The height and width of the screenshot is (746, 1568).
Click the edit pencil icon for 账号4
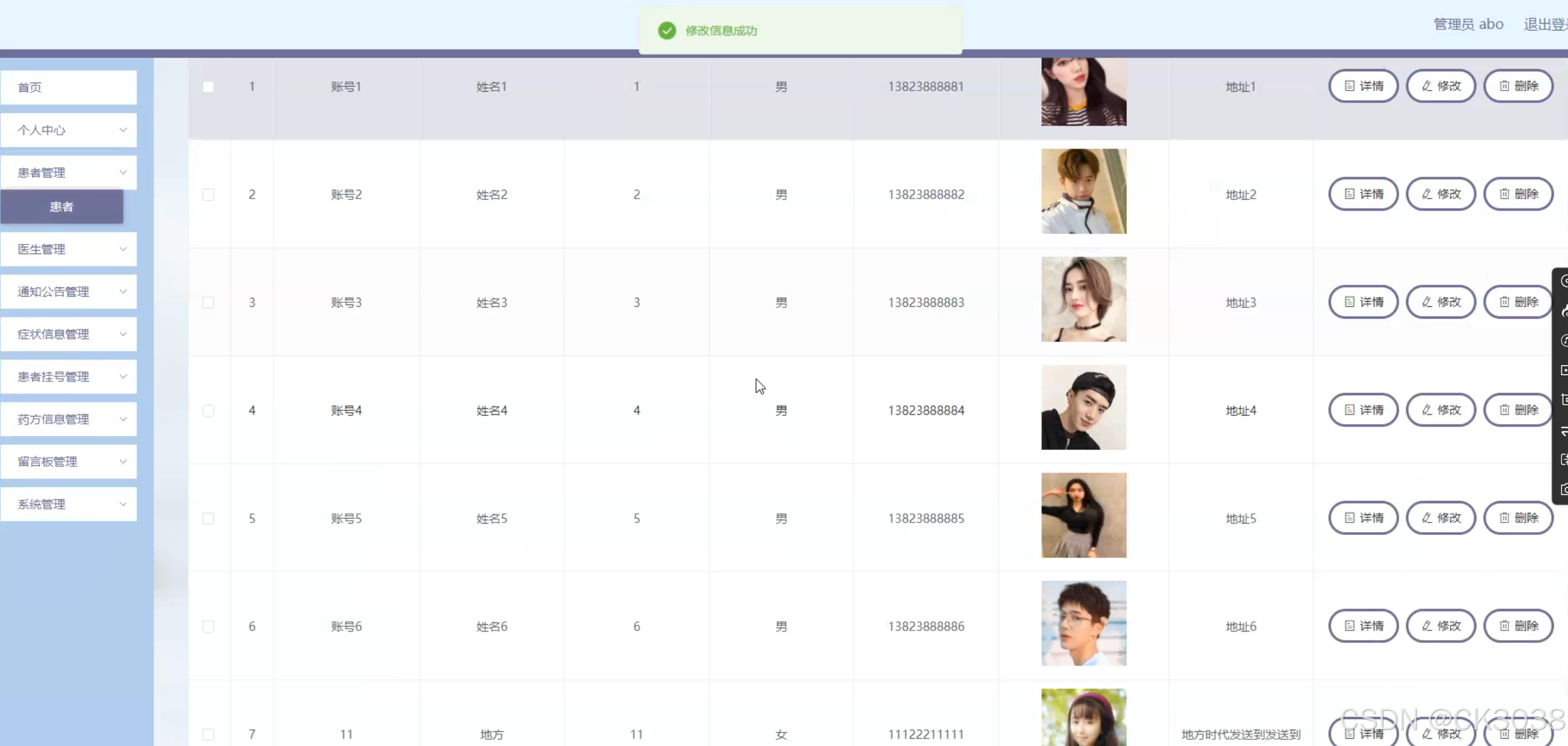pos(1427,410)
